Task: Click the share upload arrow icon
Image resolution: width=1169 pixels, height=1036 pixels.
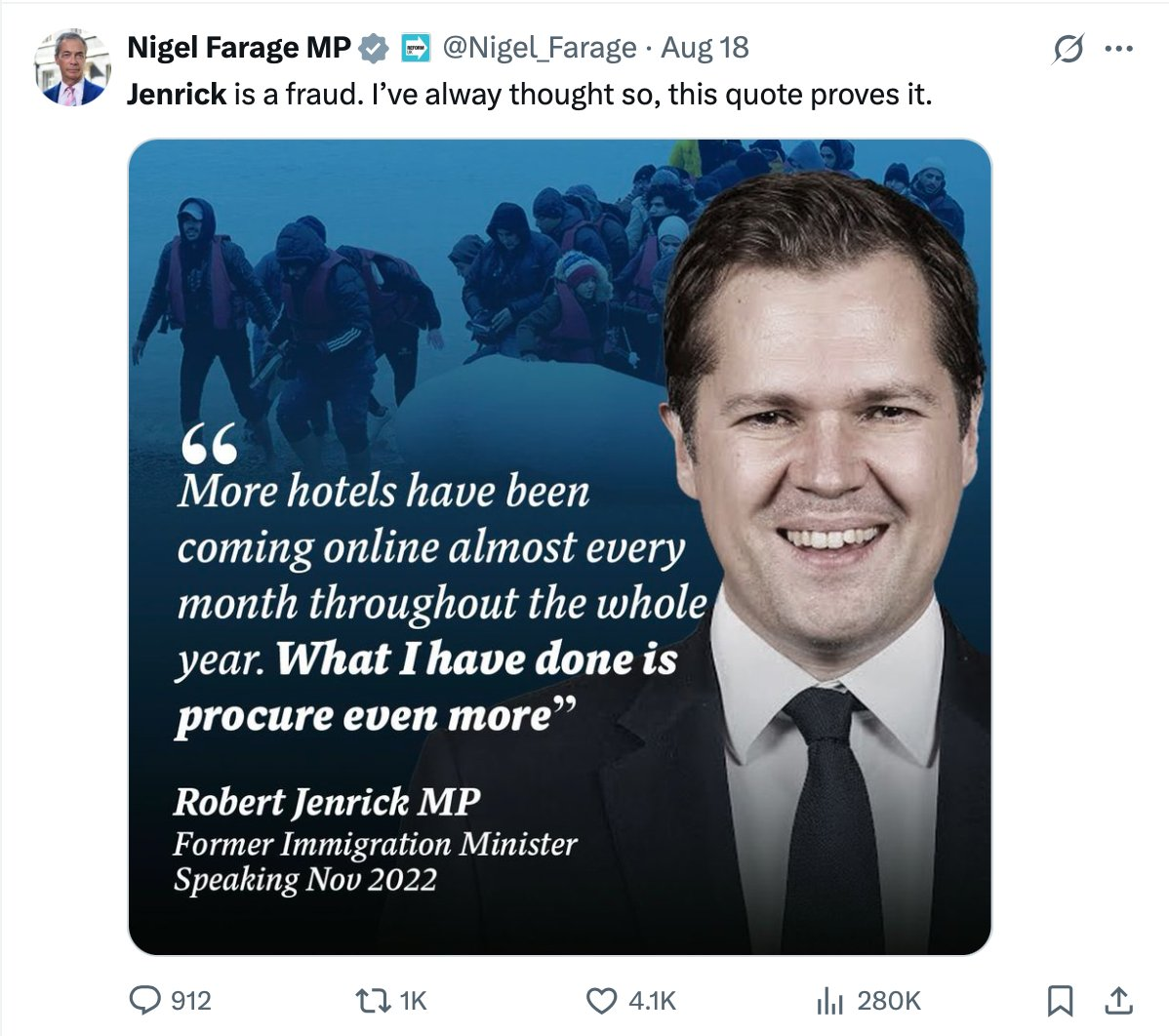Action: coord(1118,1000)
